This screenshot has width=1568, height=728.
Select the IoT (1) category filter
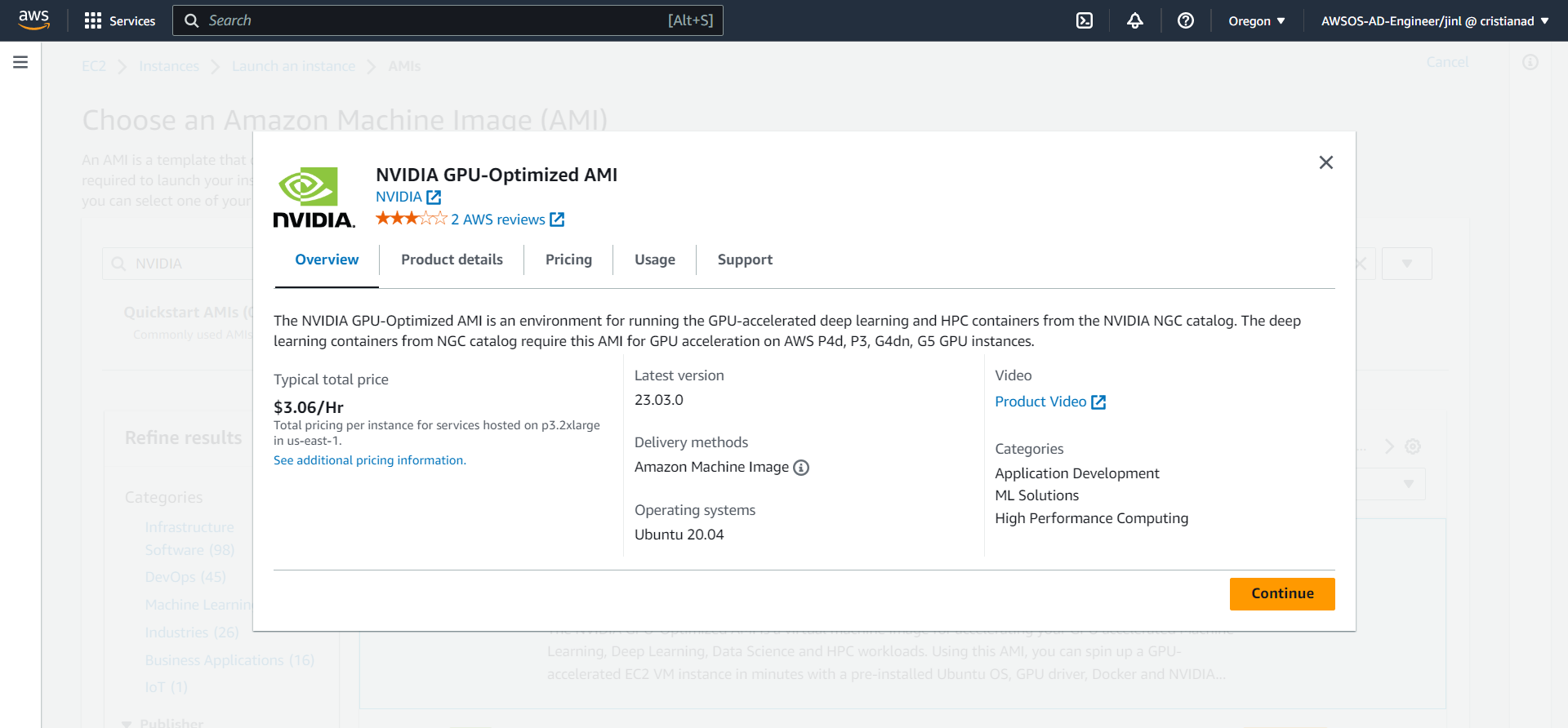pos(166,687)
